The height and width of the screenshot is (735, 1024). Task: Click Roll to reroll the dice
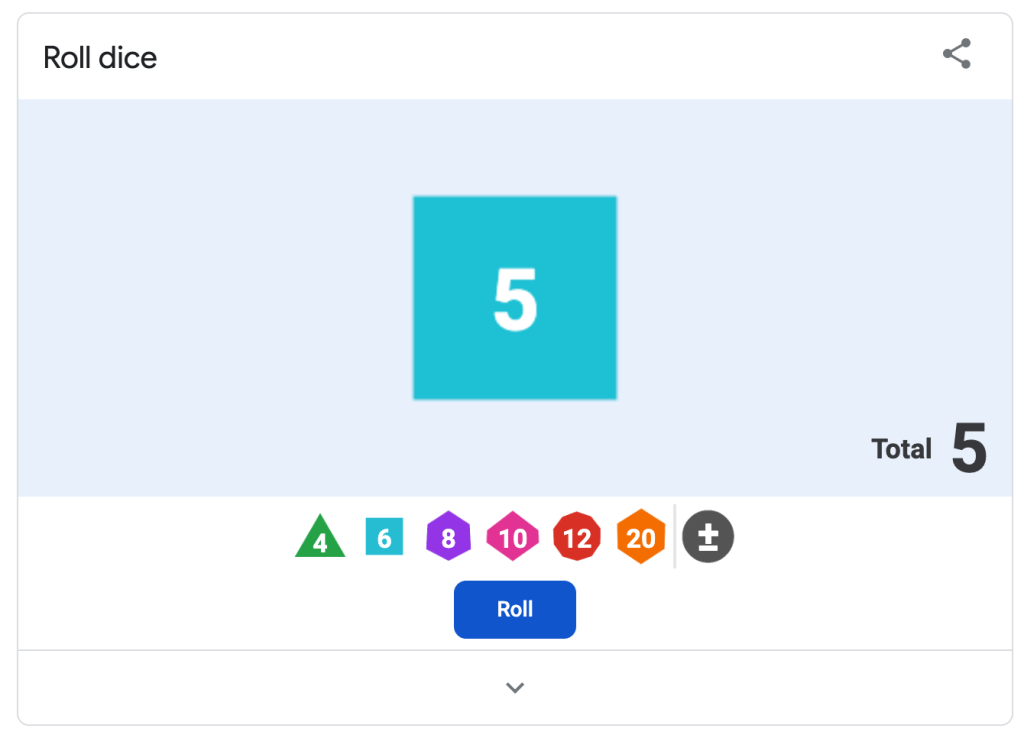click(514, 609)
